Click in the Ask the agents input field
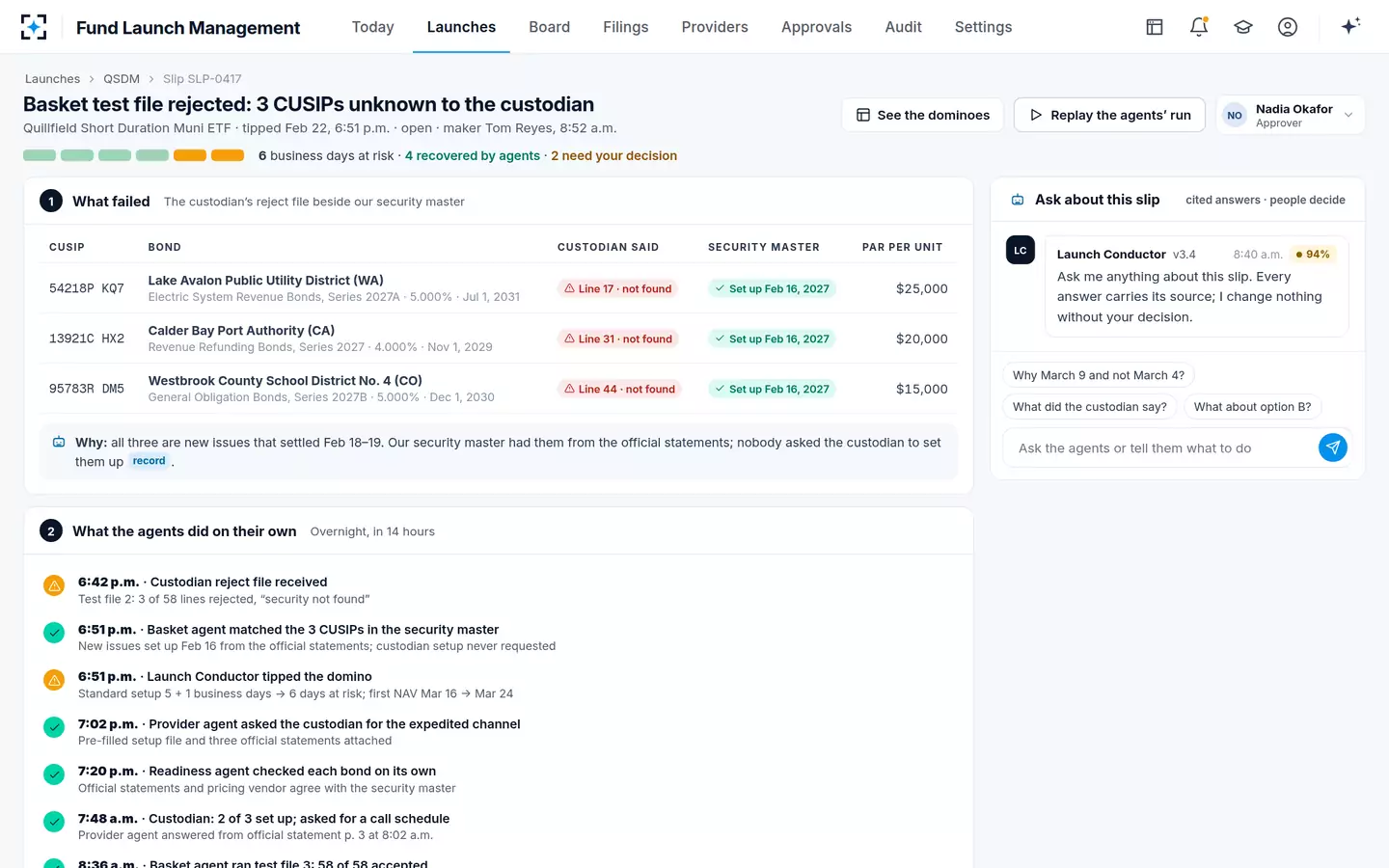Screen dimensions: 1389x868 point(1162,448)
